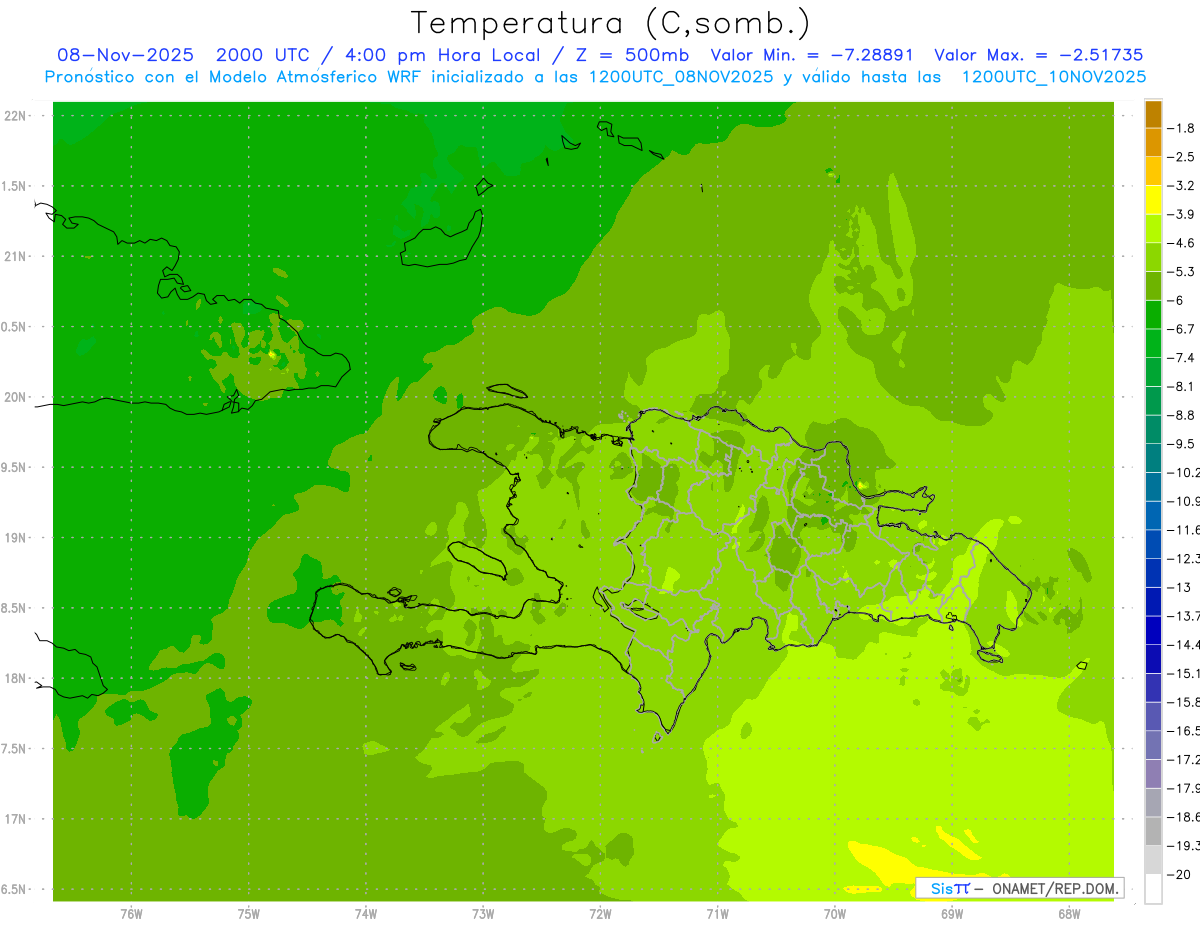Select the "08-Nov-2025" date text
Screen dimensions: 1200x927
pyautogui.click(x=126, y=55)
